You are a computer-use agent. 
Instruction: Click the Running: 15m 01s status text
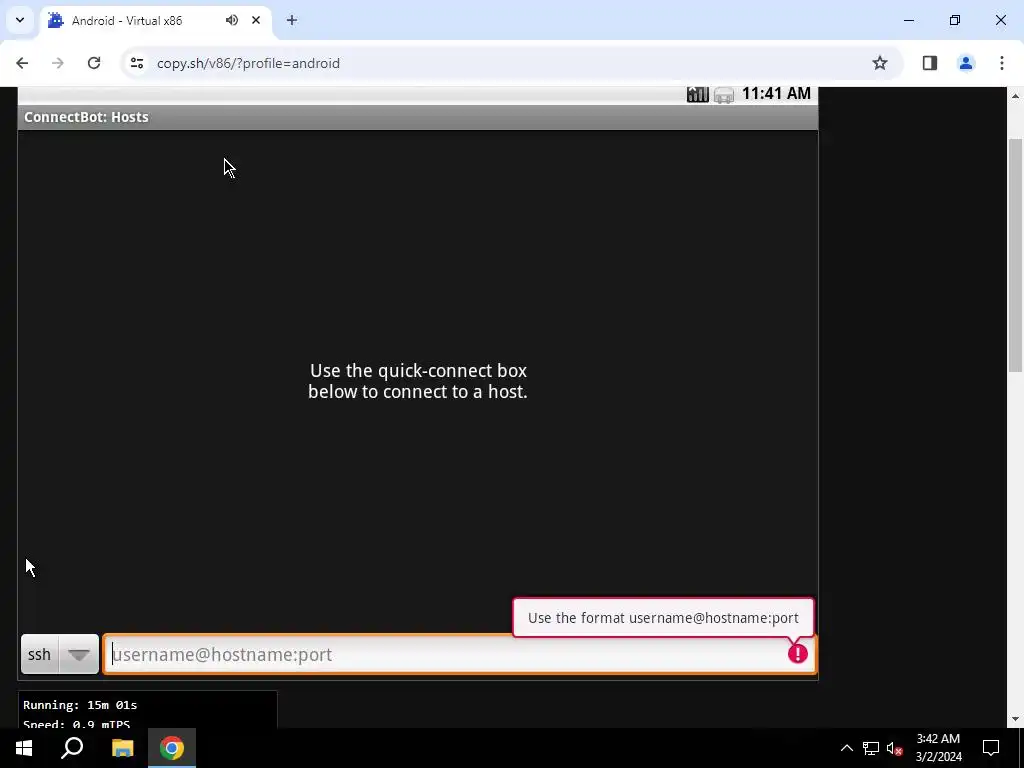(80, 705)
